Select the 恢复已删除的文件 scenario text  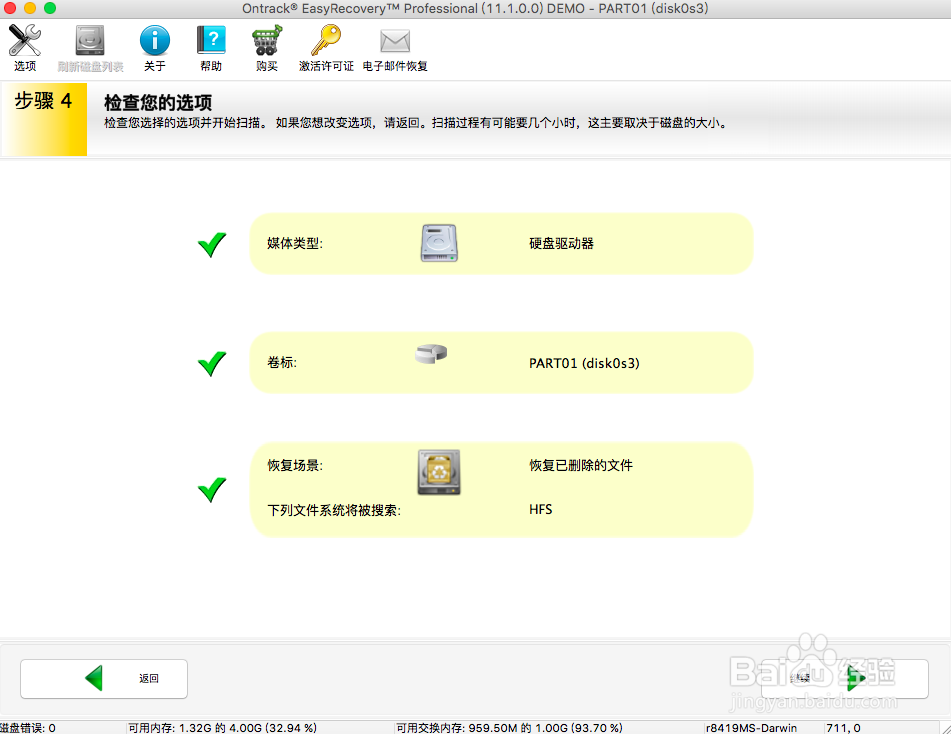pos(581,465)
